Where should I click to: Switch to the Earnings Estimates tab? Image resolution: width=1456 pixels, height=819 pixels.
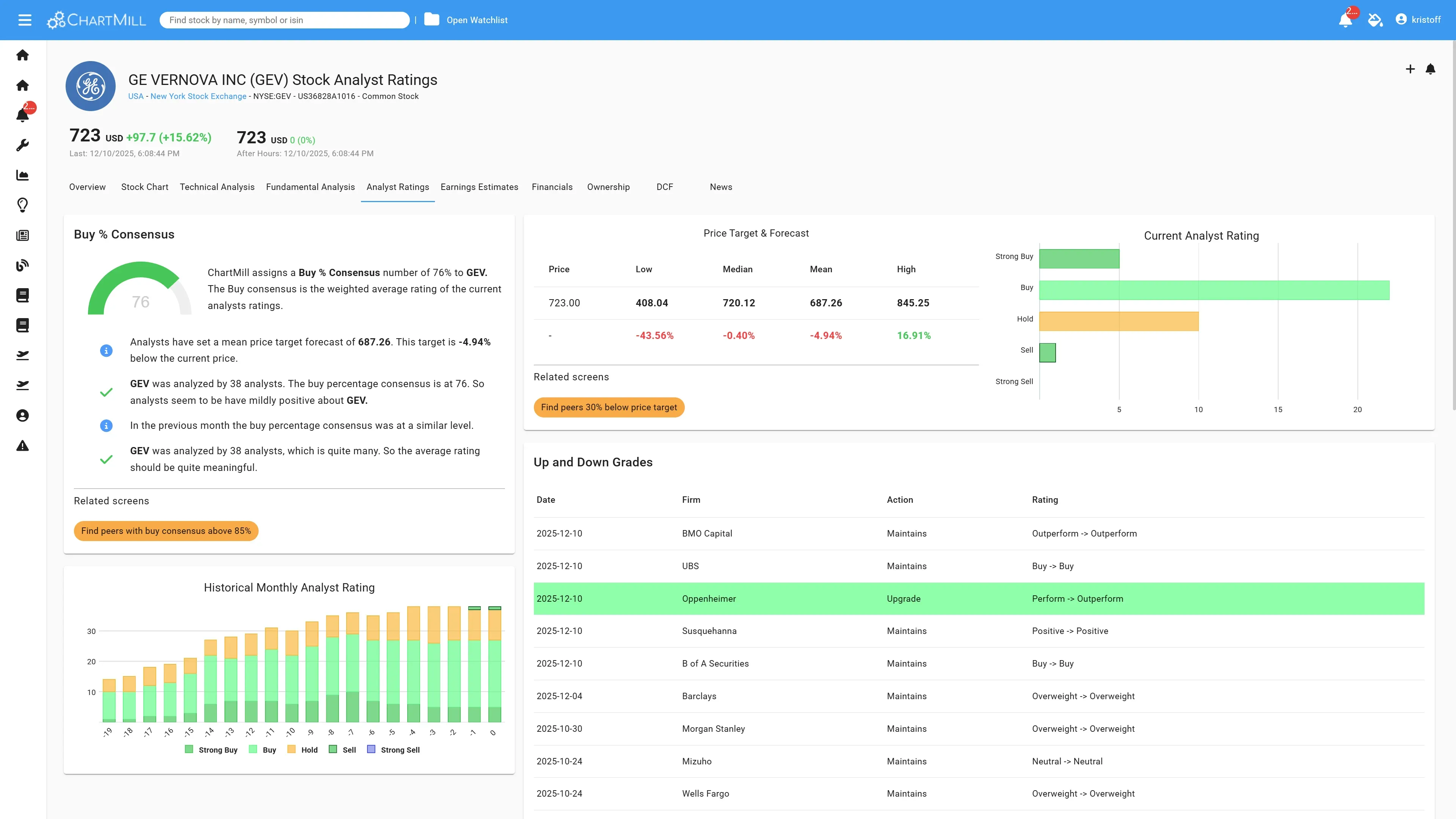point(479,187)
